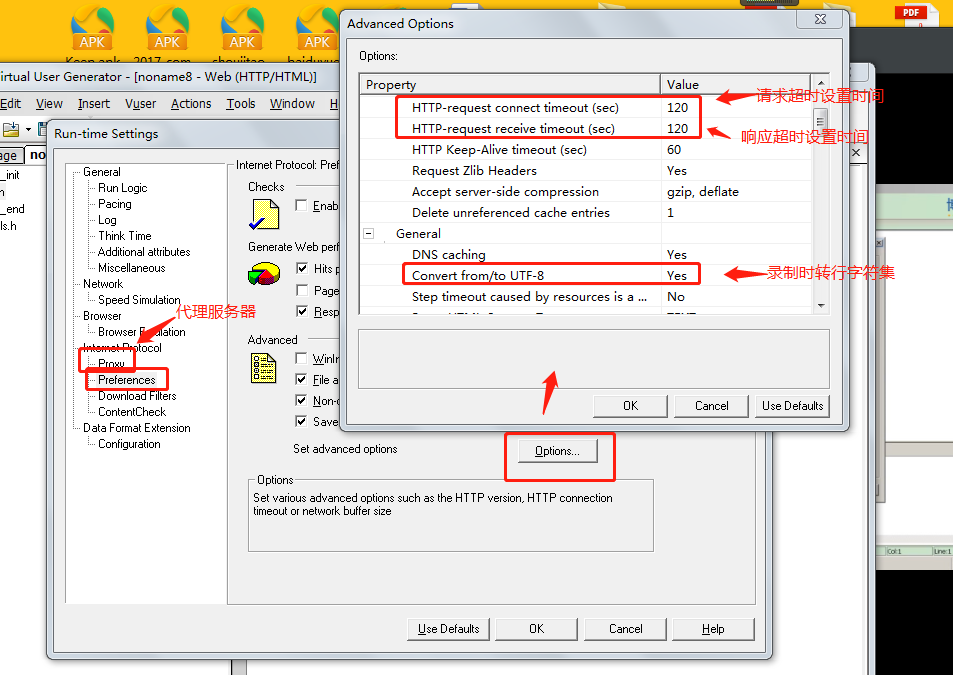
Task: Click the Property column header
Action: point(510,84)
